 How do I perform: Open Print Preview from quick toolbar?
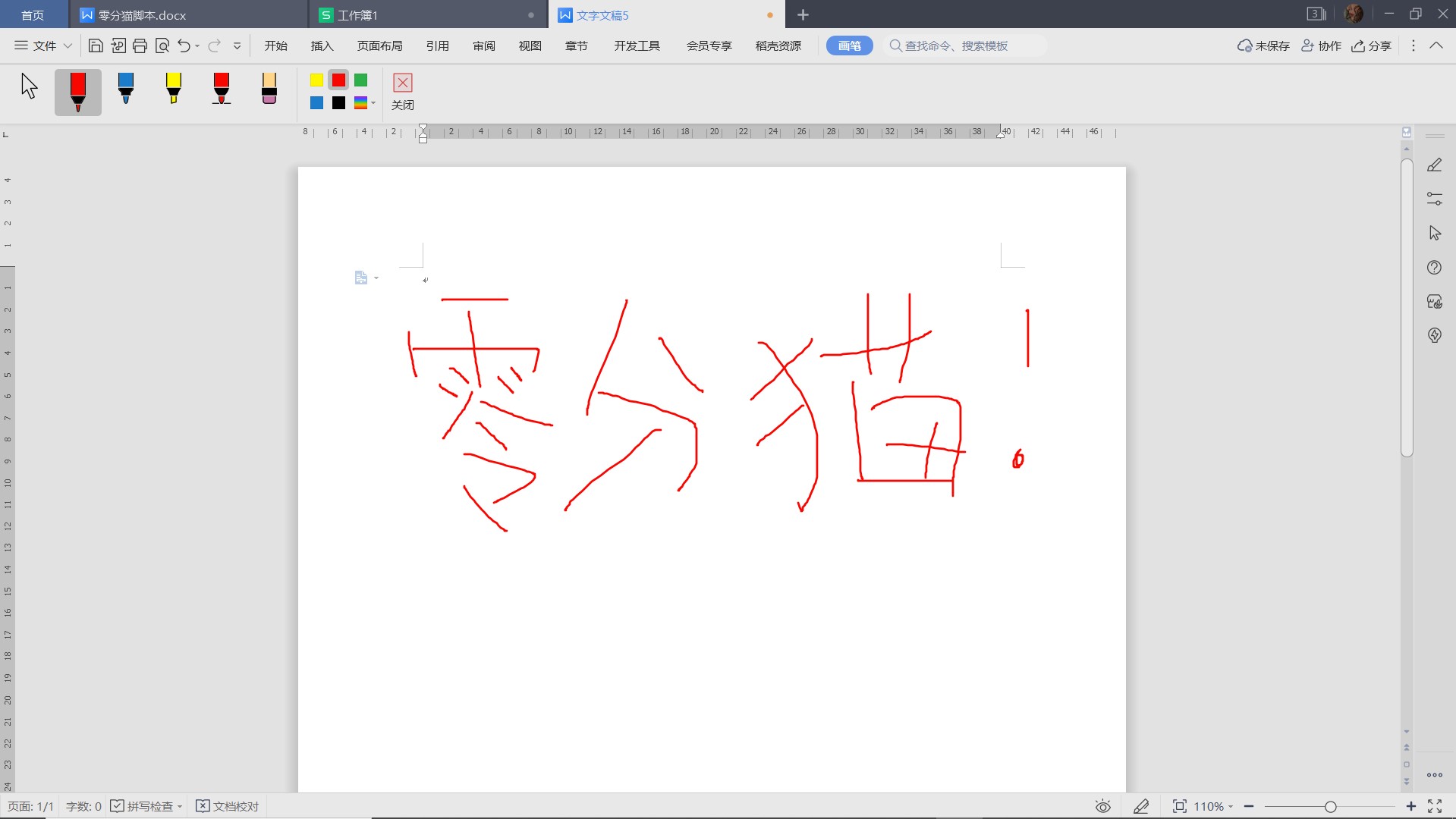[x=162, y=46]
